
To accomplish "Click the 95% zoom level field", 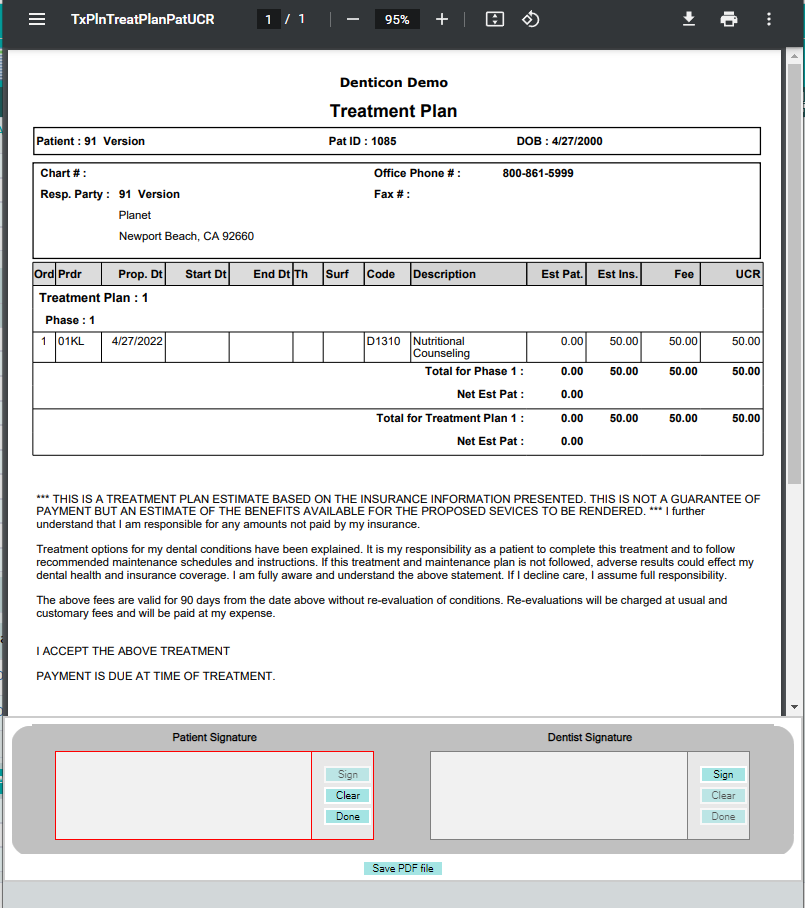I will click(397, 19).
